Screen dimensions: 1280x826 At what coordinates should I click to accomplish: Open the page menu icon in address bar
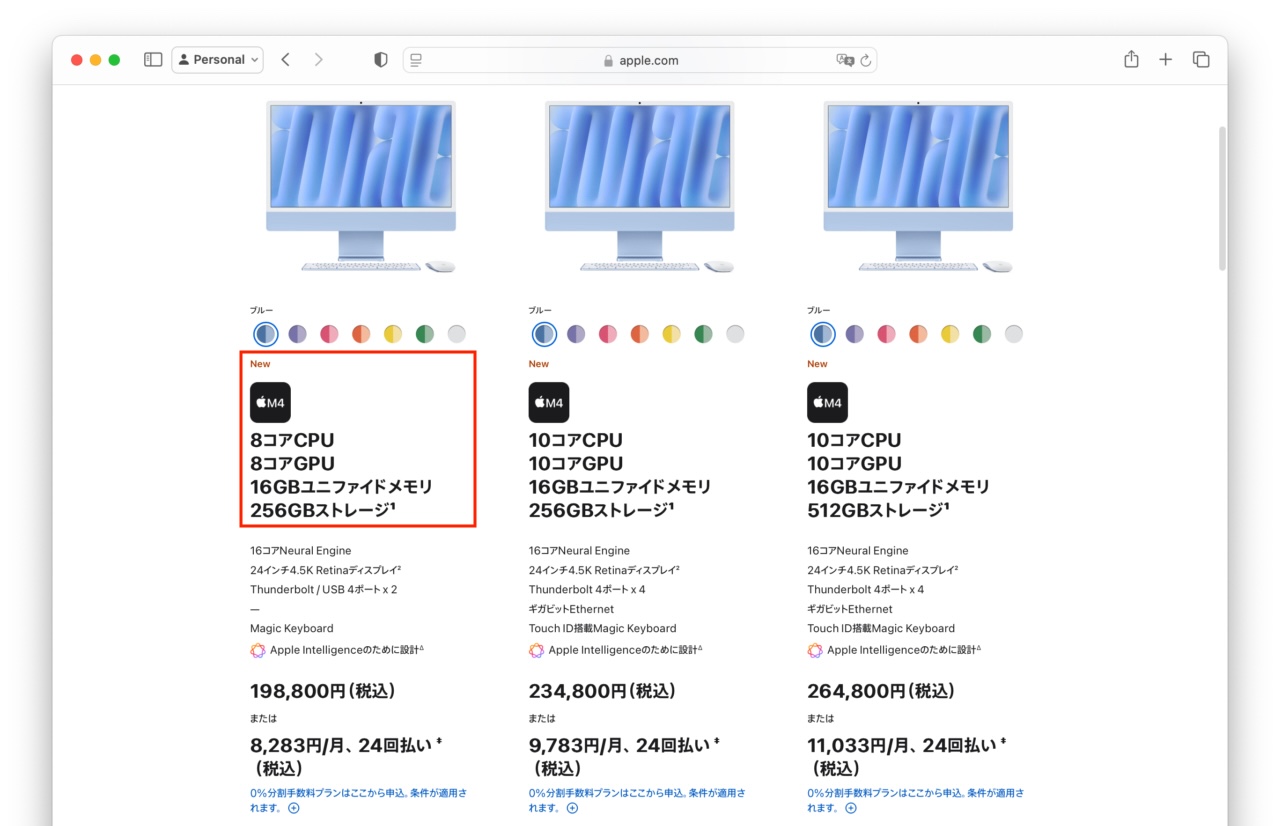coord(416,60)
